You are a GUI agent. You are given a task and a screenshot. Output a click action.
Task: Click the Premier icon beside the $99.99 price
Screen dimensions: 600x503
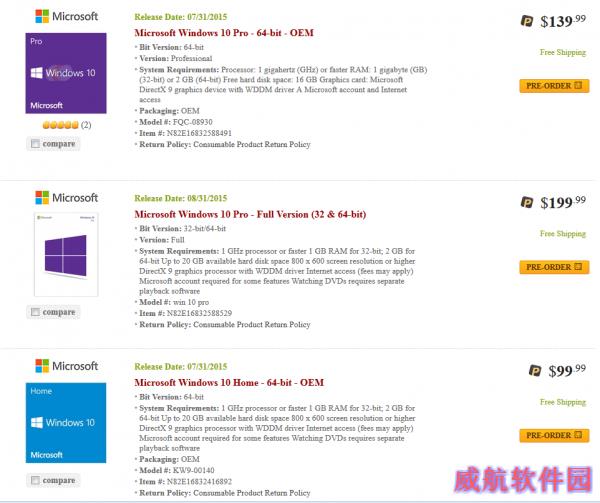click(535, 371)
